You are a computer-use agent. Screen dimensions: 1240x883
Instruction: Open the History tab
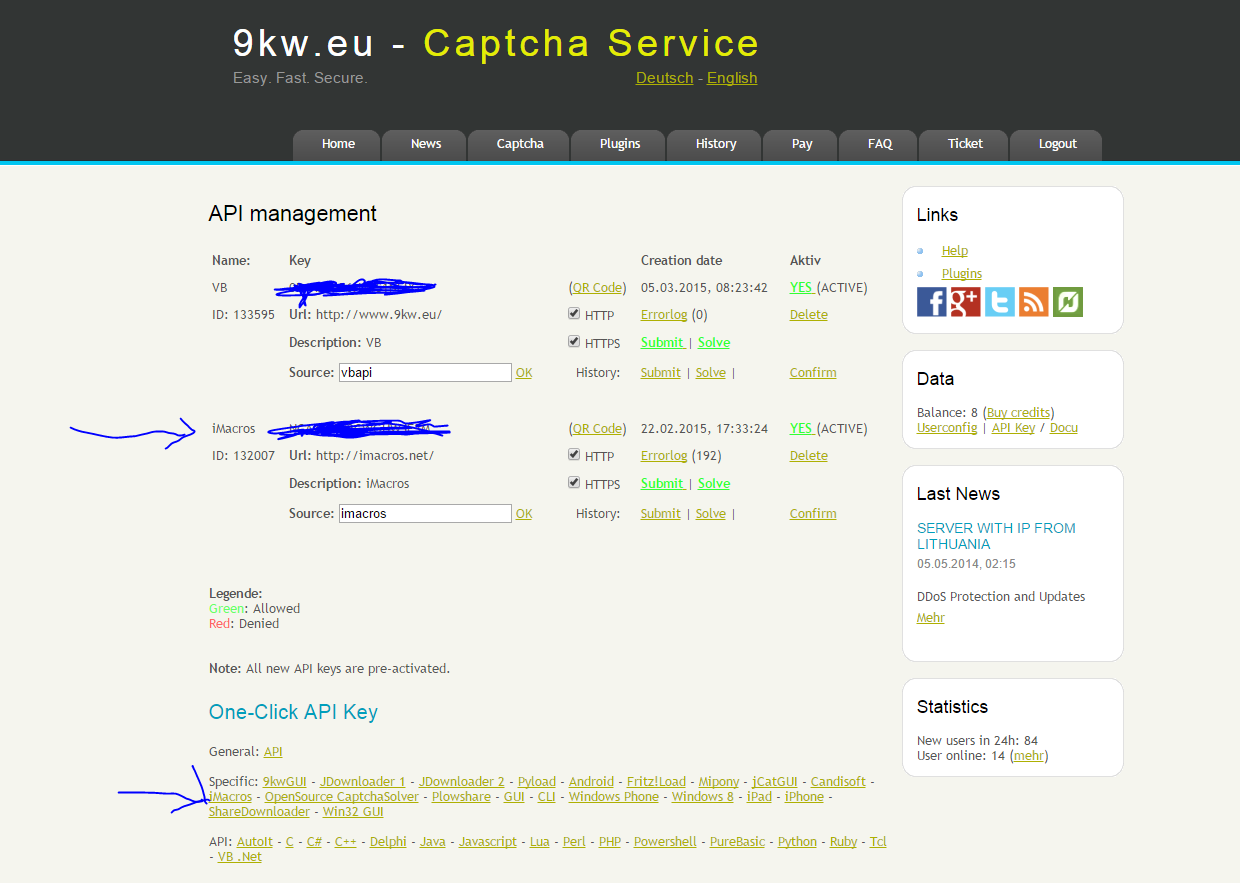(716, 144)
